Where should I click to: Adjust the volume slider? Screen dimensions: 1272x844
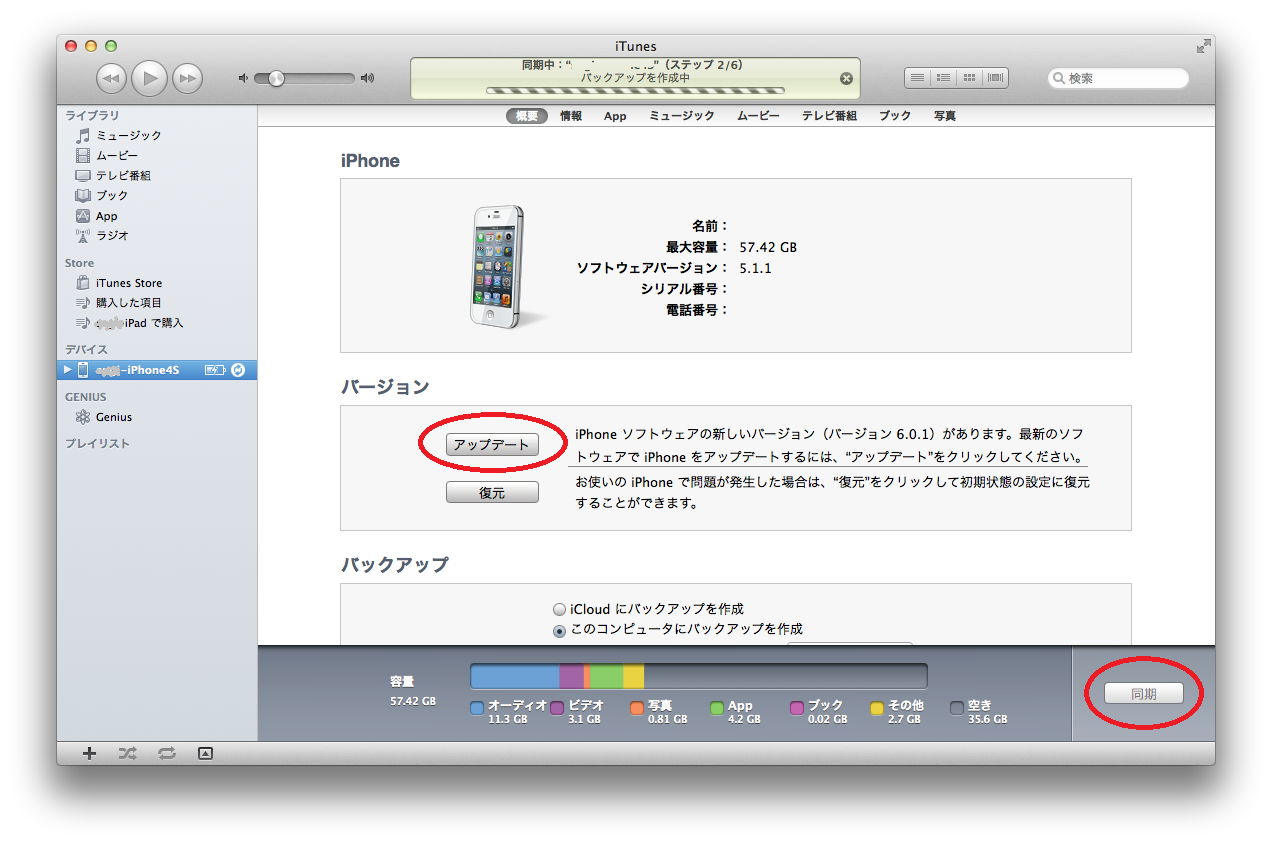[x=277, y=78]
